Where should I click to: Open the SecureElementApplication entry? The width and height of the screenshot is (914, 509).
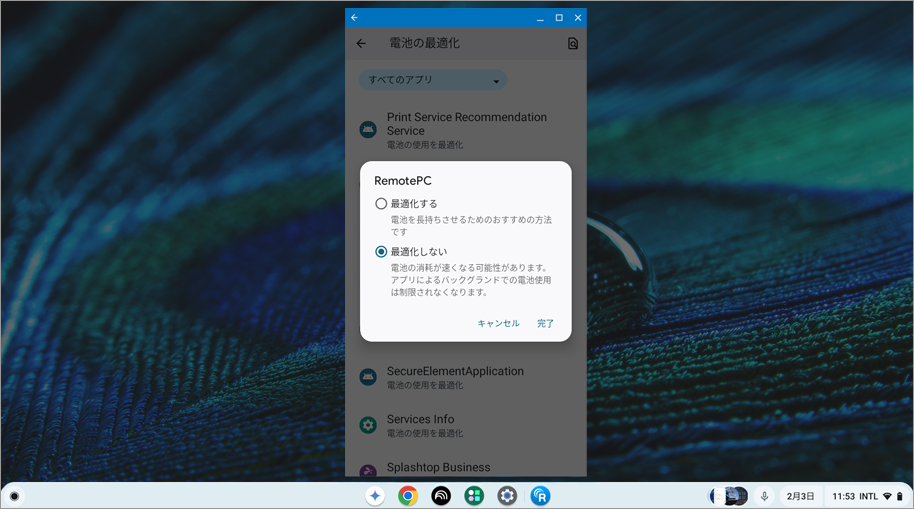pos(466,377)
